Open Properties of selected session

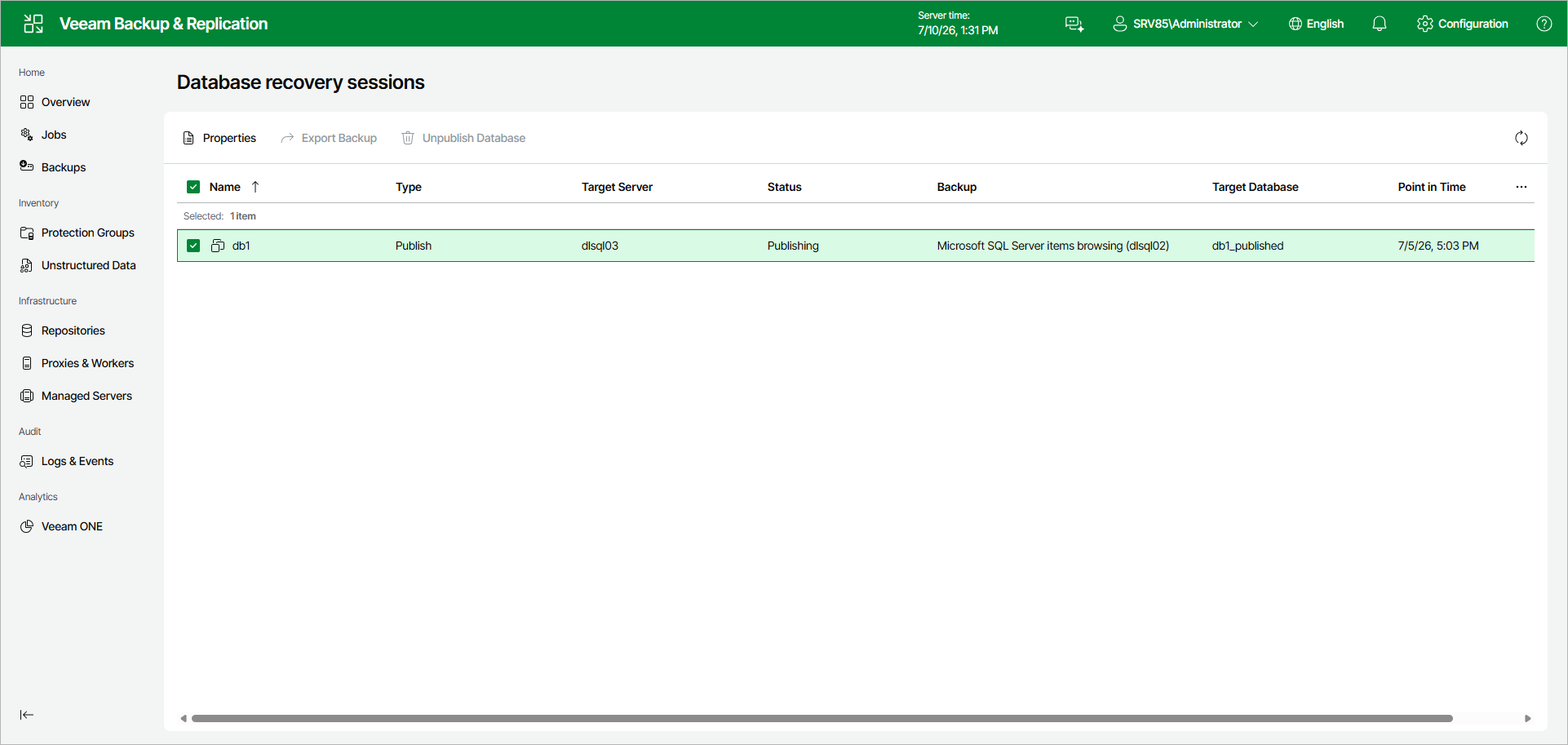[219, 138]
